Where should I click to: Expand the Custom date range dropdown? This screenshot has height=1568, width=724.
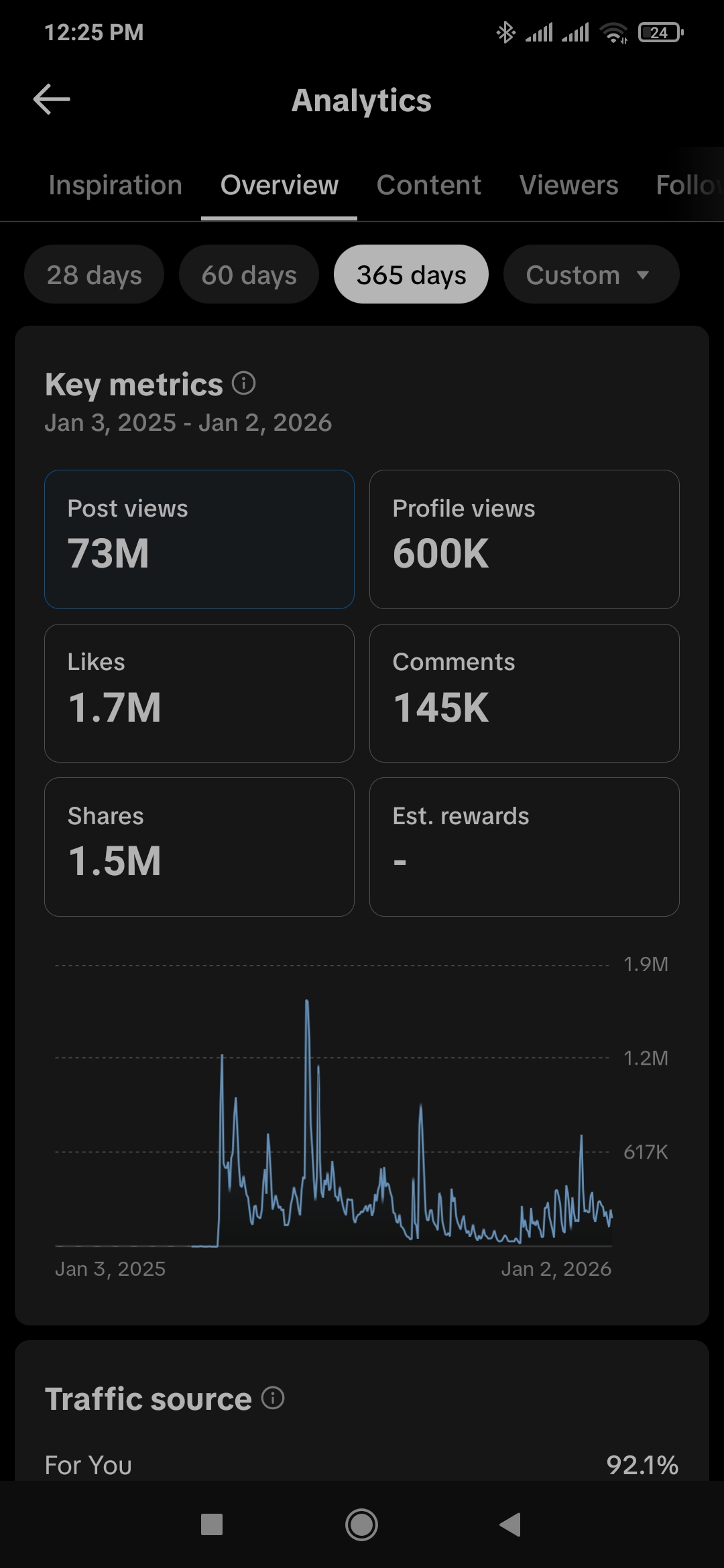[x=591, y=275]
